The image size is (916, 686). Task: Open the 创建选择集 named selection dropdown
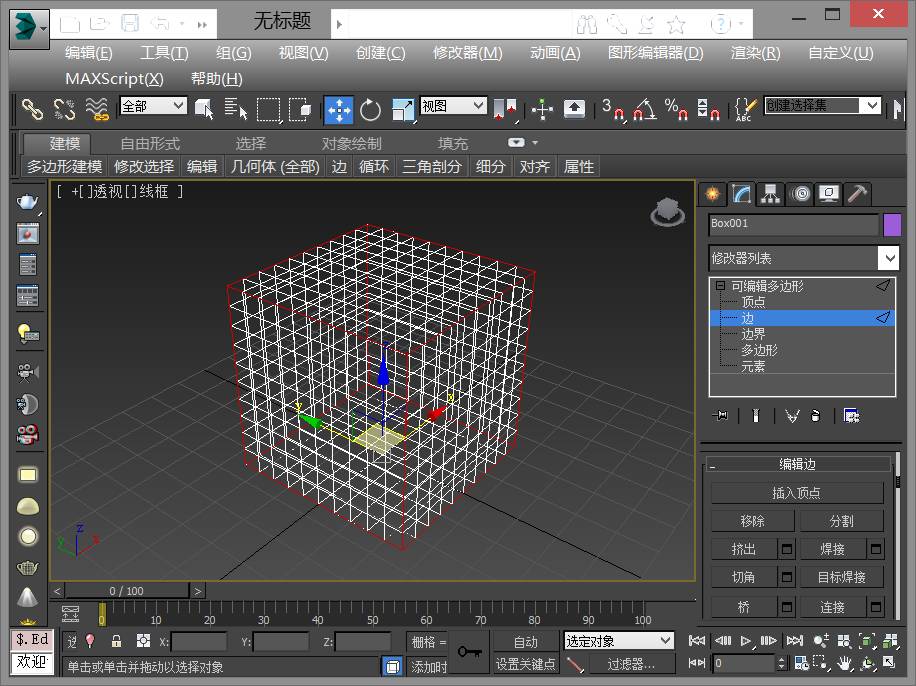pos(823,106)
